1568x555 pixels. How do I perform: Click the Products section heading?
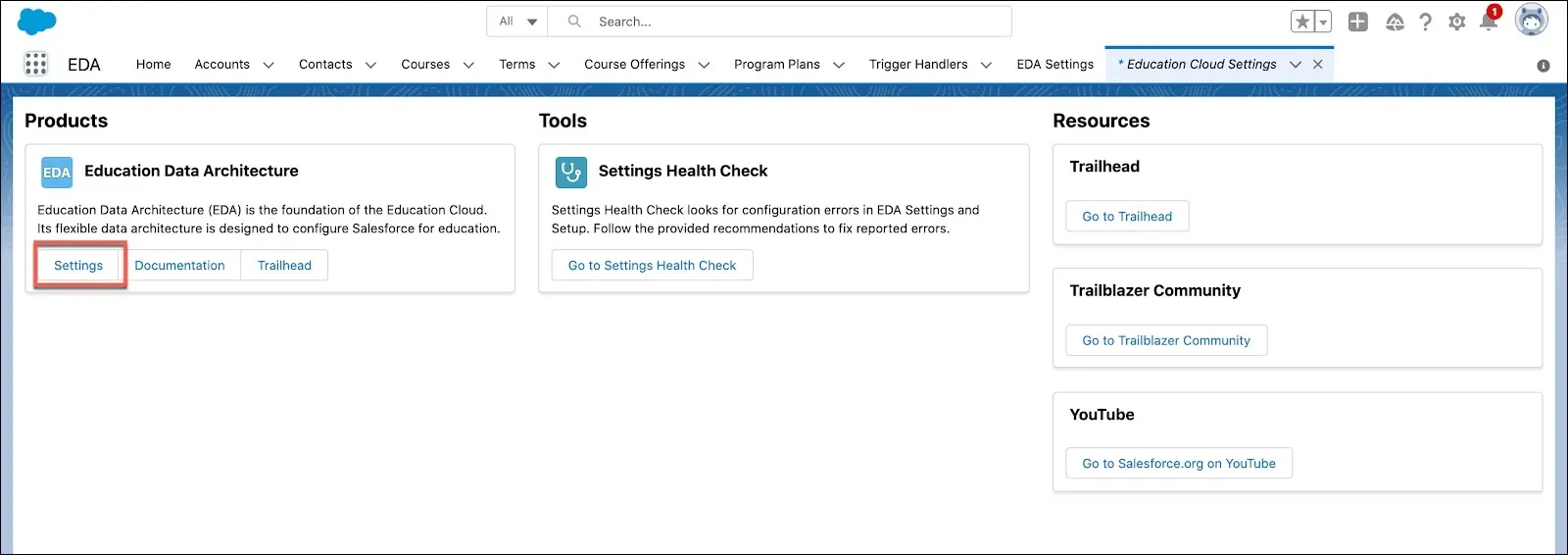point(66,121)
